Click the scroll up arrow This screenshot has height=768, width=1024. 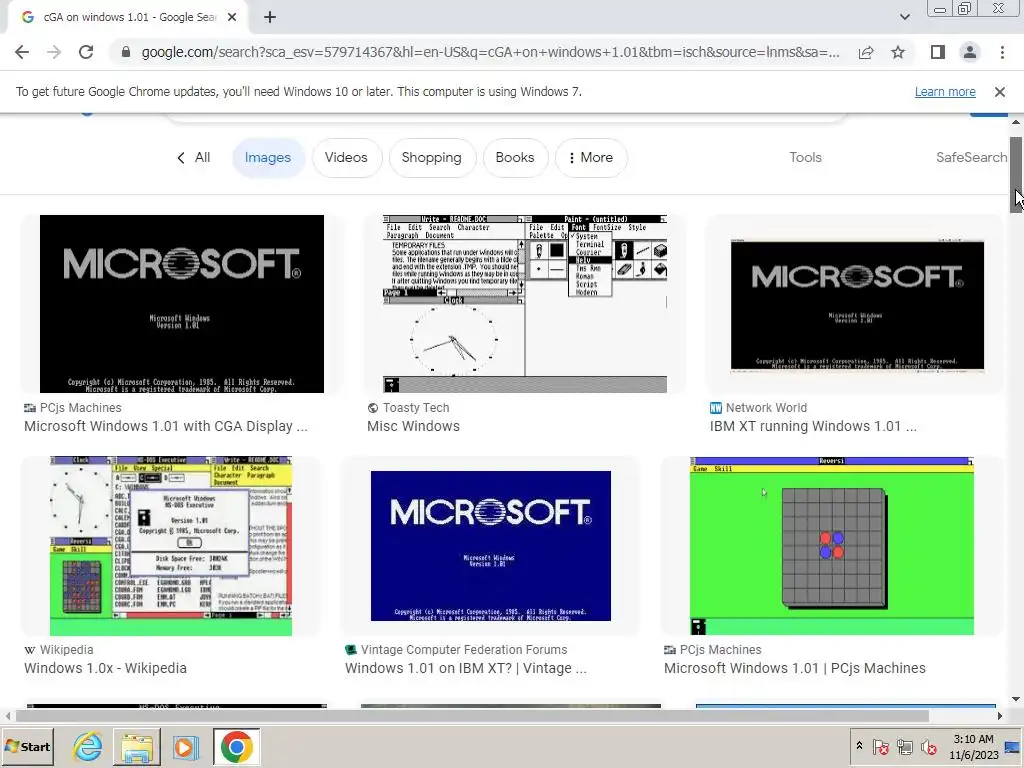1016,122
